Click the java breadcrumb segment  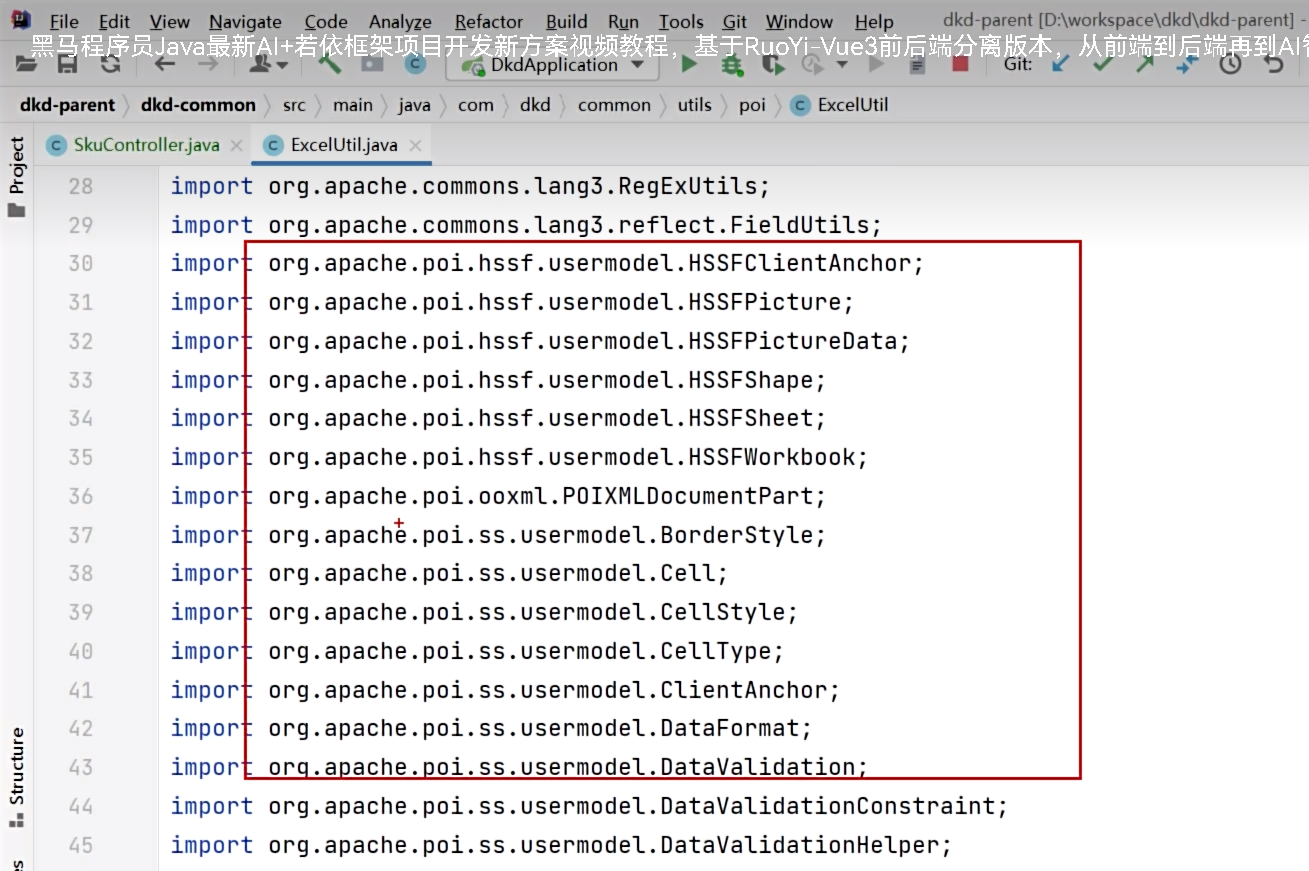(415, 105)
